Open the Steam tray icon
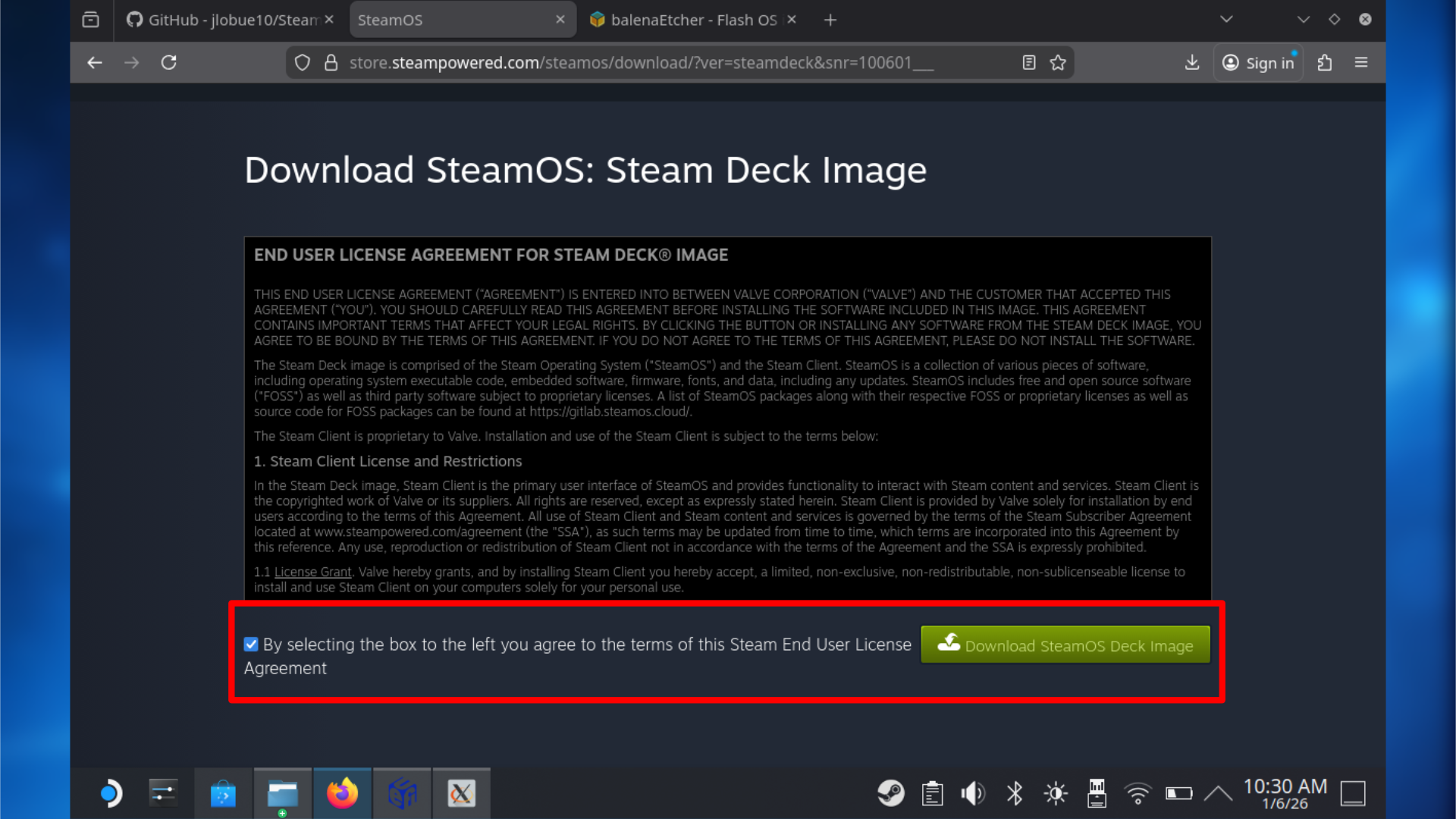 coord(890,793)
